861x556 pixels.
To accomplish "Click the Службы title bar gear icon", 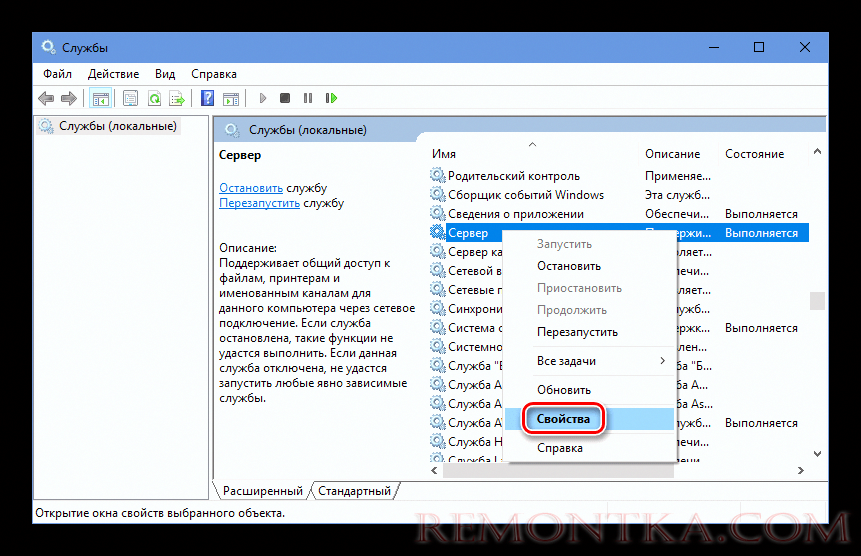I will [x=48, y=47].
